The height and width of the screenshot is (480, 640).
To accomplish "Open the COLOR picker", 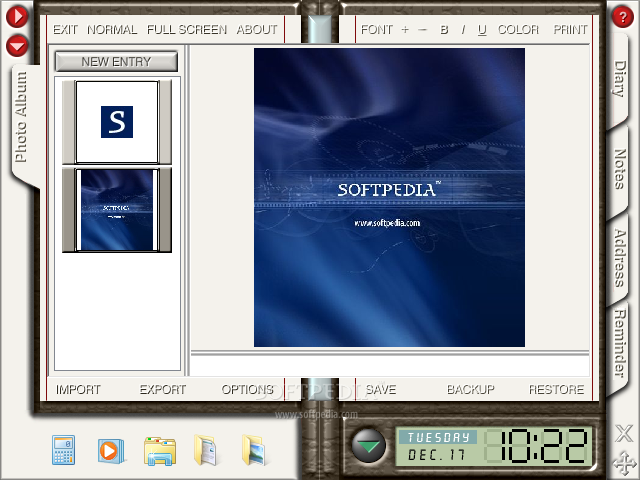I will click(518, 29).
